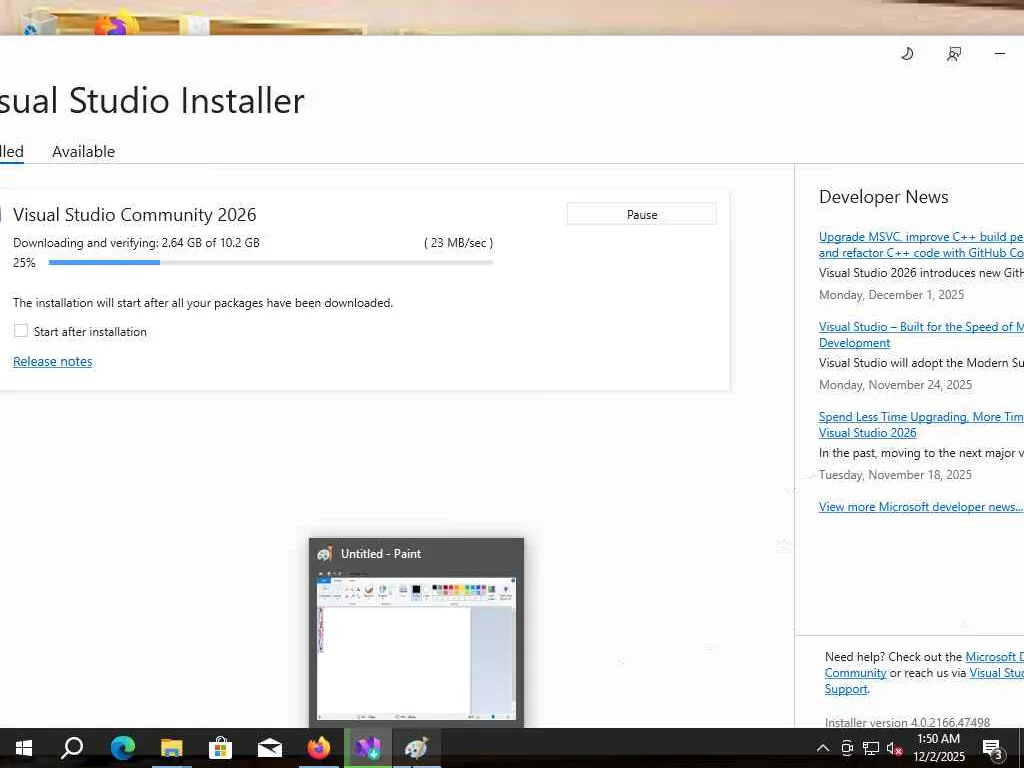Click Untitled - Paint preview title

click(x=381, y=554)
